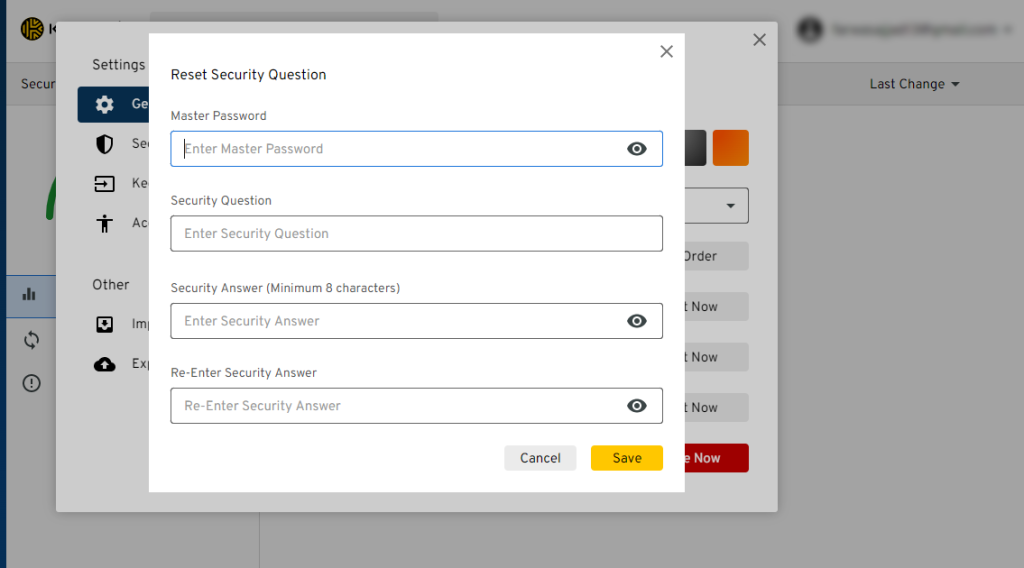Image resolution: width=1024 pixels, height=568 pixels.
Task: Open General settings via the gear icon
Action: 104,104
